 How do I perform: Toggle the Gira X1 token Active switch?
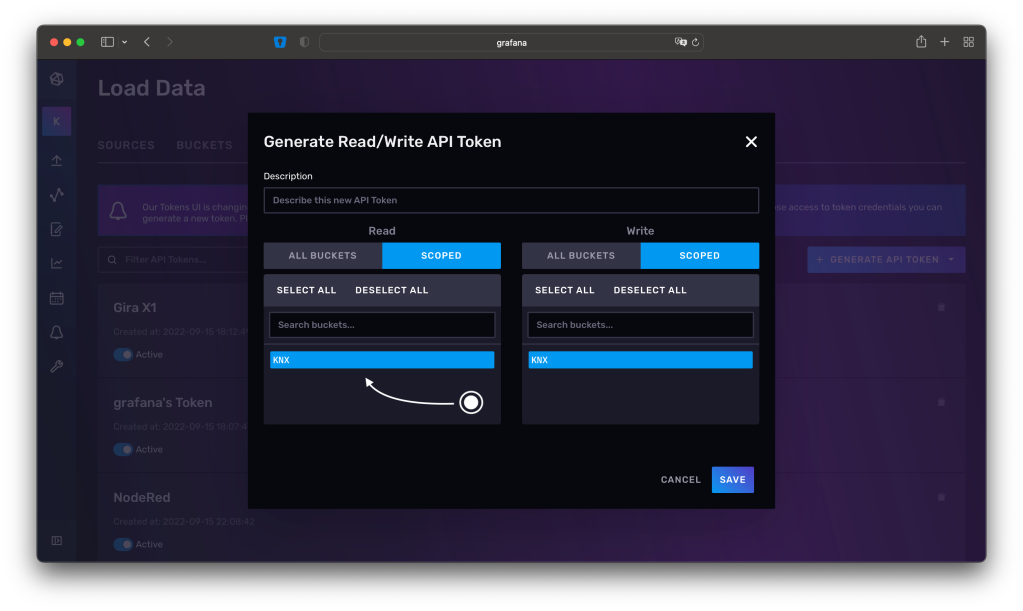coord(123,354)
